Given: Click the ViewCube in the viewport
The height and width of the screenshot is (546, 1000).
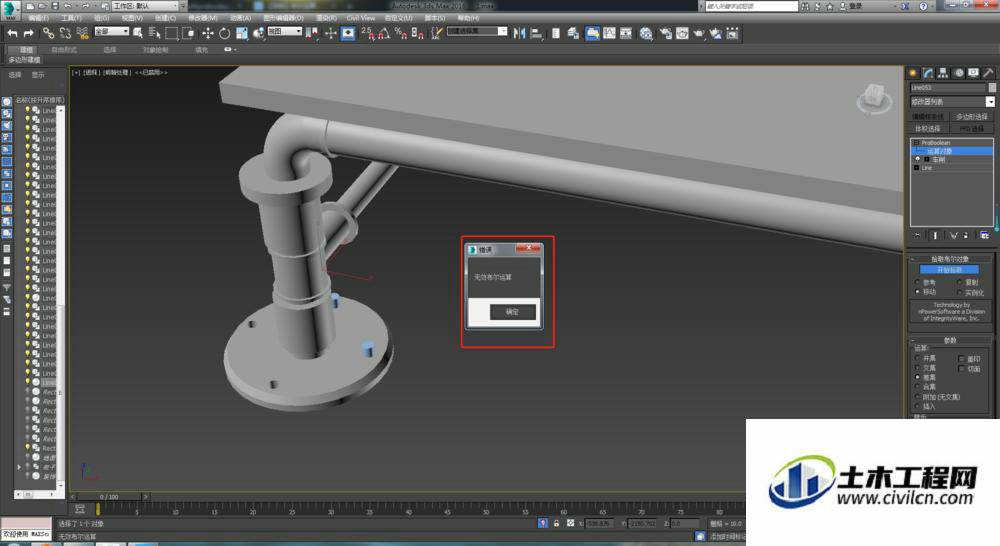Looking at the screenshot, I should (x=874, y=98).
